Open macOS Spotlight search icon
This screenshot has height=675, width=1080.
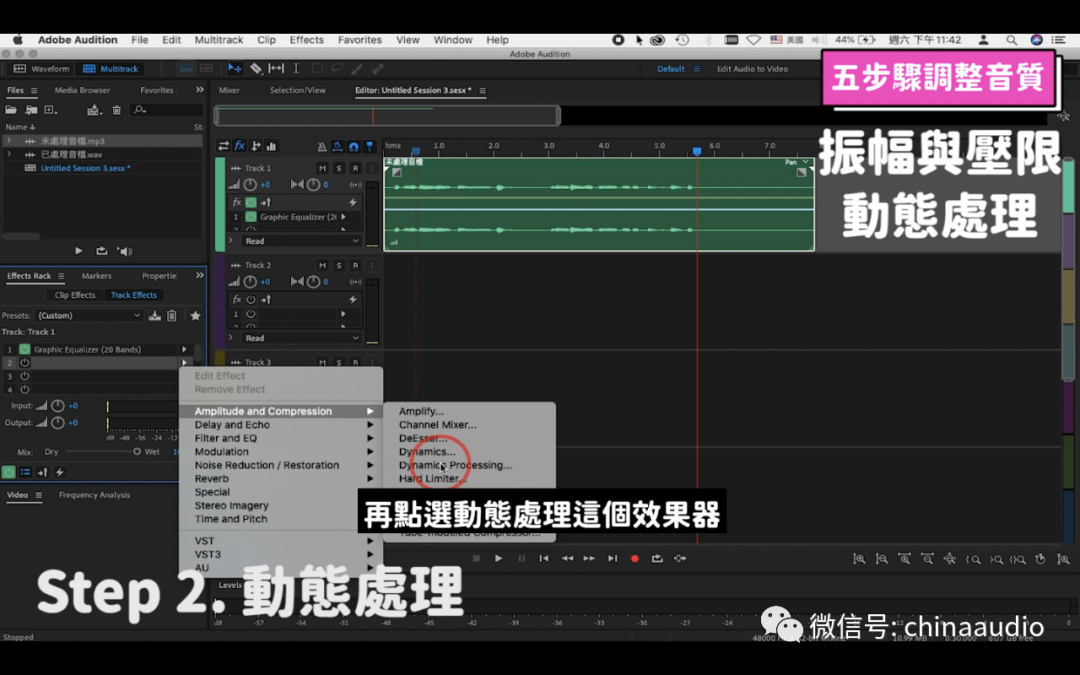[x=1011, y=40]
